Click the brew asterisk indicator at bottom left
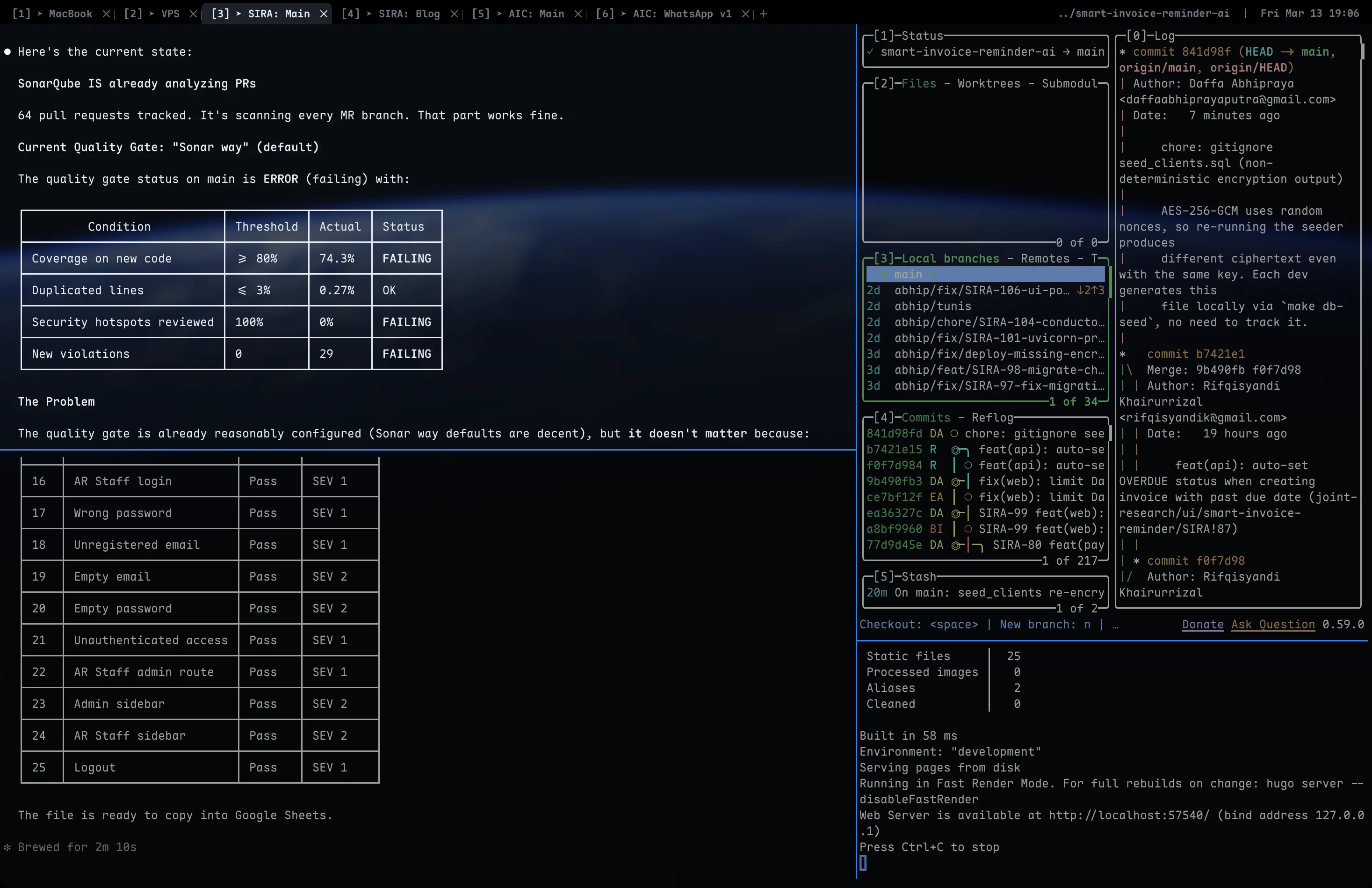 pos(7,846)
